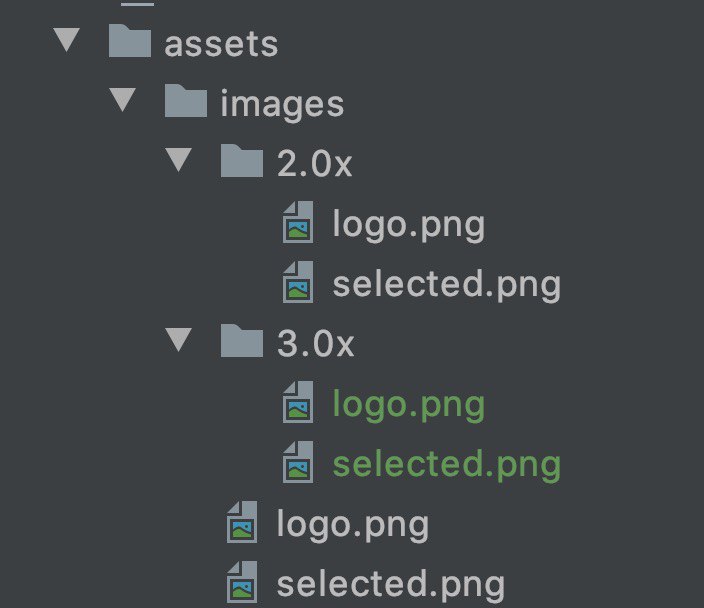704x608 pixels.
Task: Select bottom logo.png in images root
Action: [x=353, y=524]
